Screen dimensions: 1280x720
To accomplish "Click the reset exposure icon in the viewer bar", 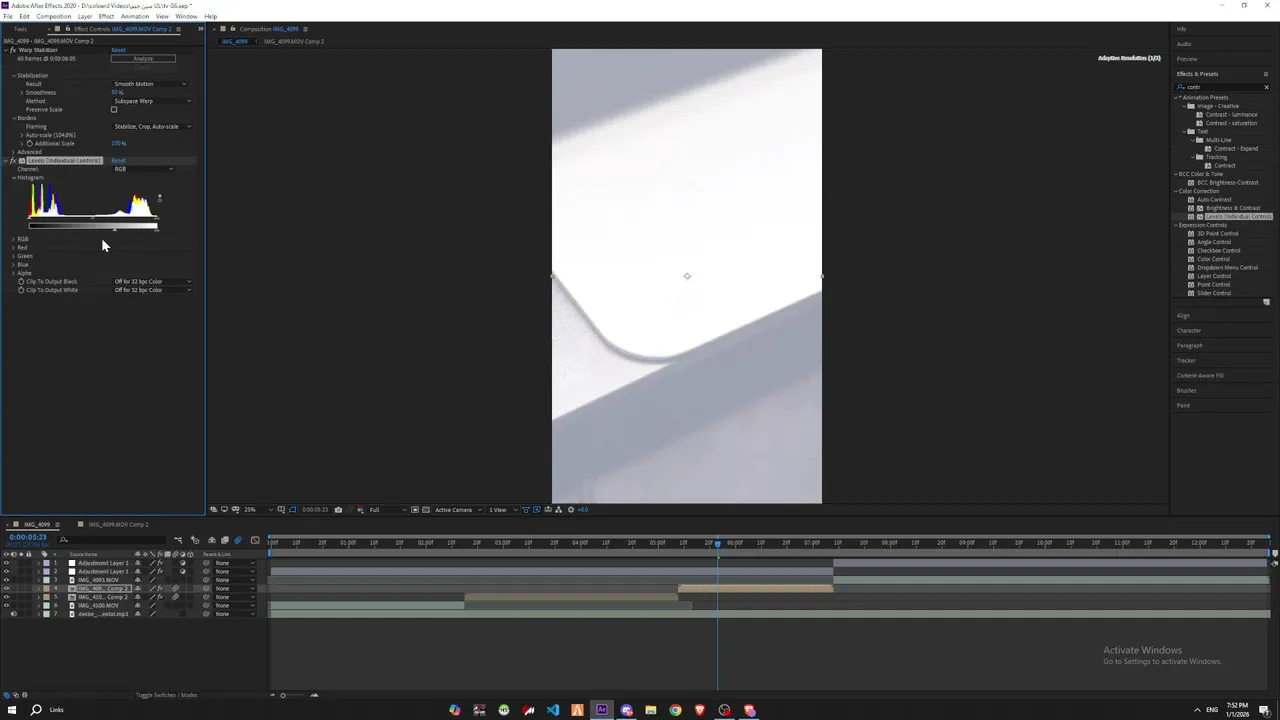I will 571,510.
